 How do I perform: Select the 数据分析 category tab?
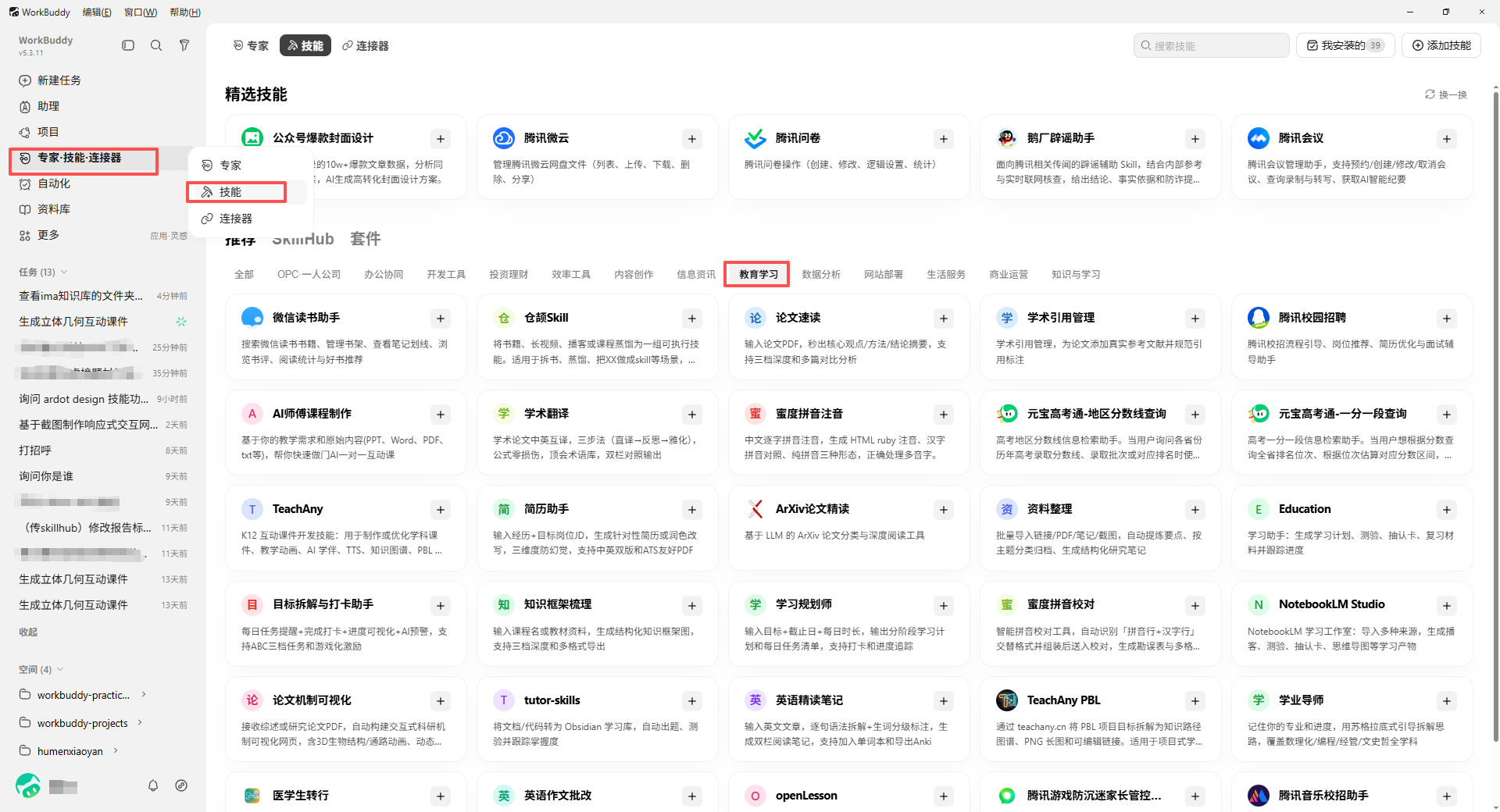pyautogui.click(x=821, y=274)
